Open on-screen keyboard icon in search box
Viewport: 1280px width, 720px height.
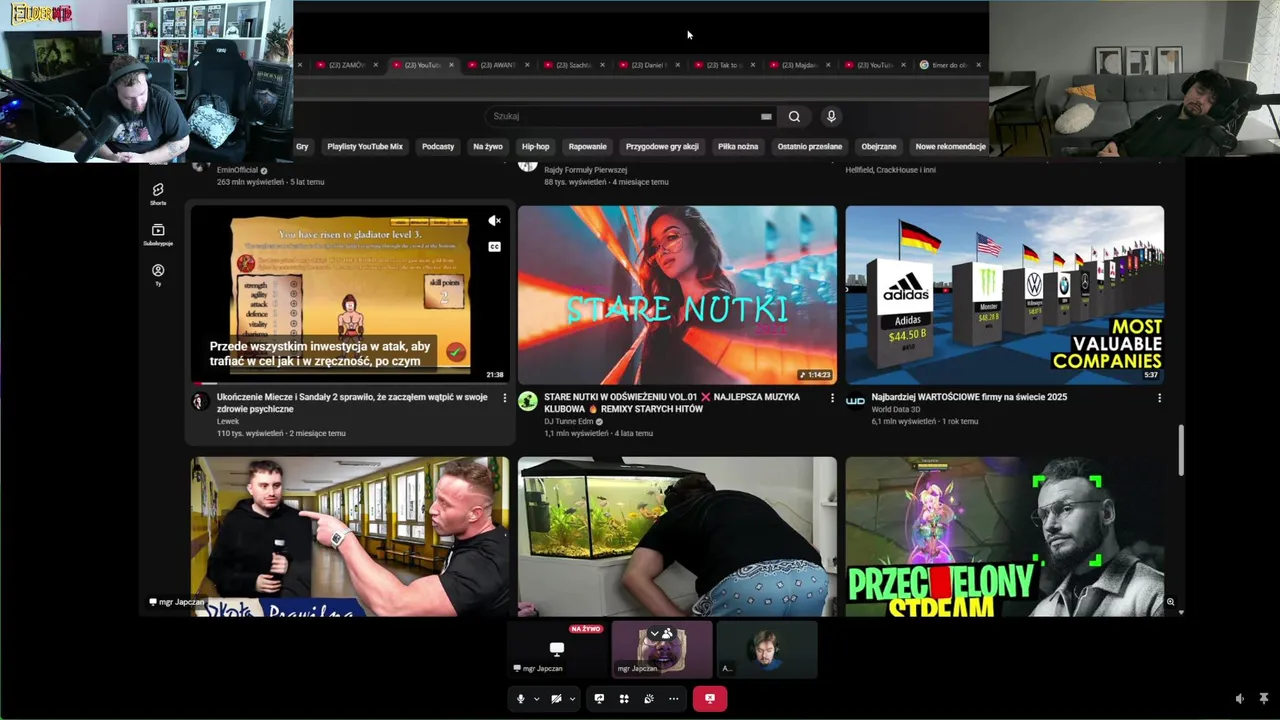click(766, 116)
